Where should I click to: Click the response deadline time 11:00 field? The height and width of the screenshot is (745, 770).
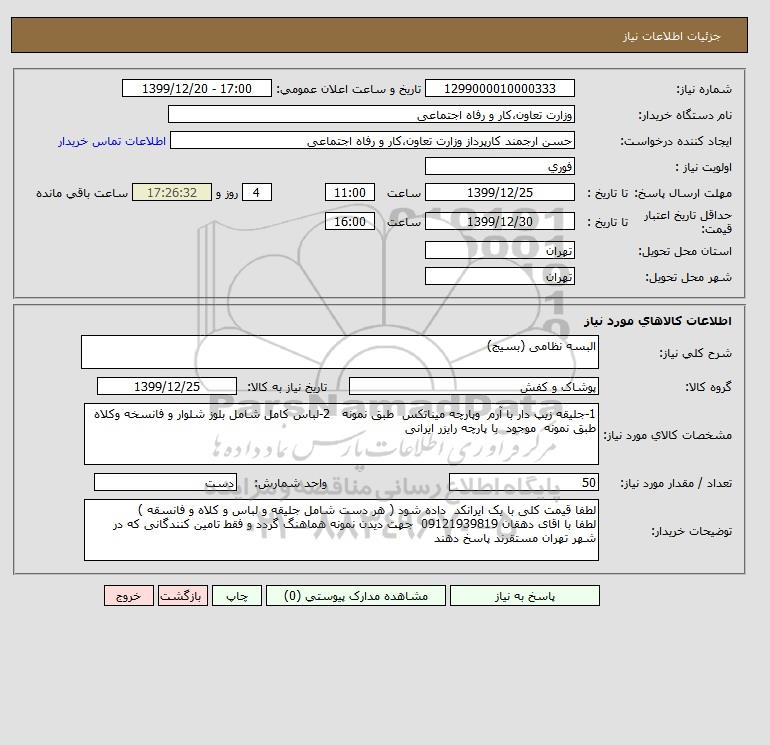click(x=350, y=193)
